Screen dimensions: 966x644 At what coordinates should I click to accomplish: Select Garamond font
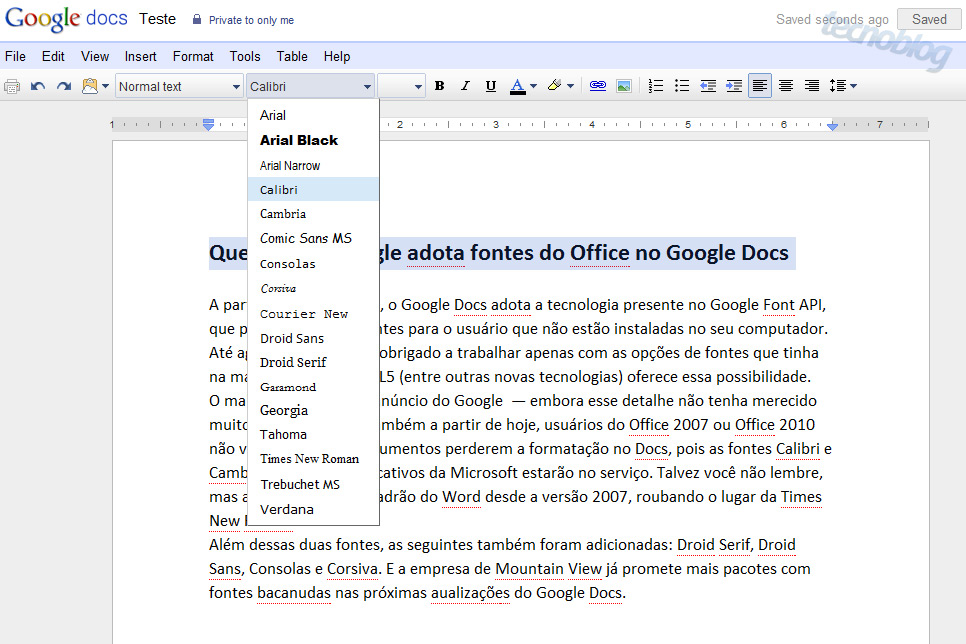(313, 387)
